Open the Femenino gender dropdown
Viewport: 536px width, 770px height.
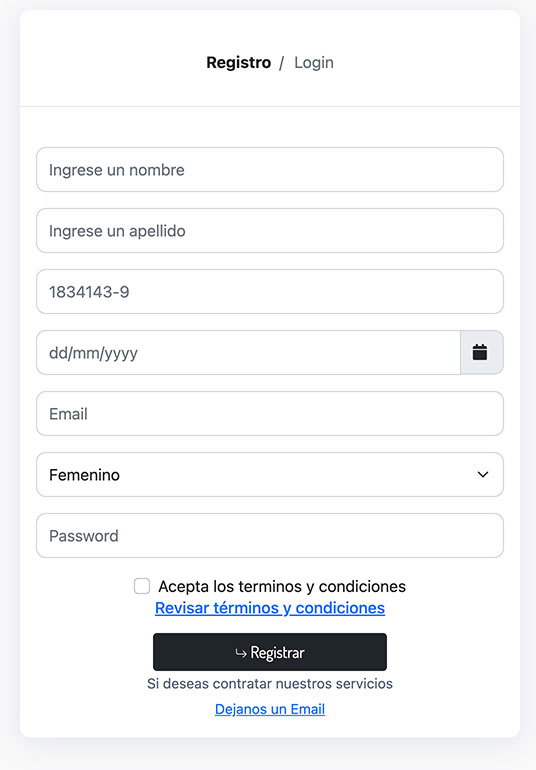[x=270, y=474]
